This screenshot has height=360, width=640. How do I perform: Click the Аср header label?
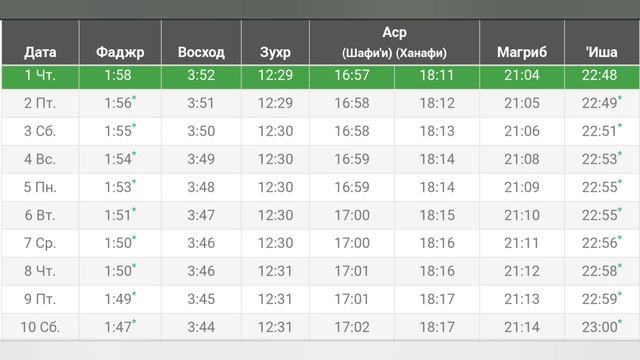pyautogui.click(x=394, y=32)
